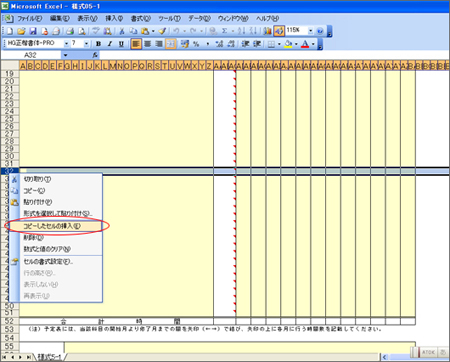Click the horizontal scrollbar left arrow
This screenshot has width=450, height=362.
click(x=385, y=357)
